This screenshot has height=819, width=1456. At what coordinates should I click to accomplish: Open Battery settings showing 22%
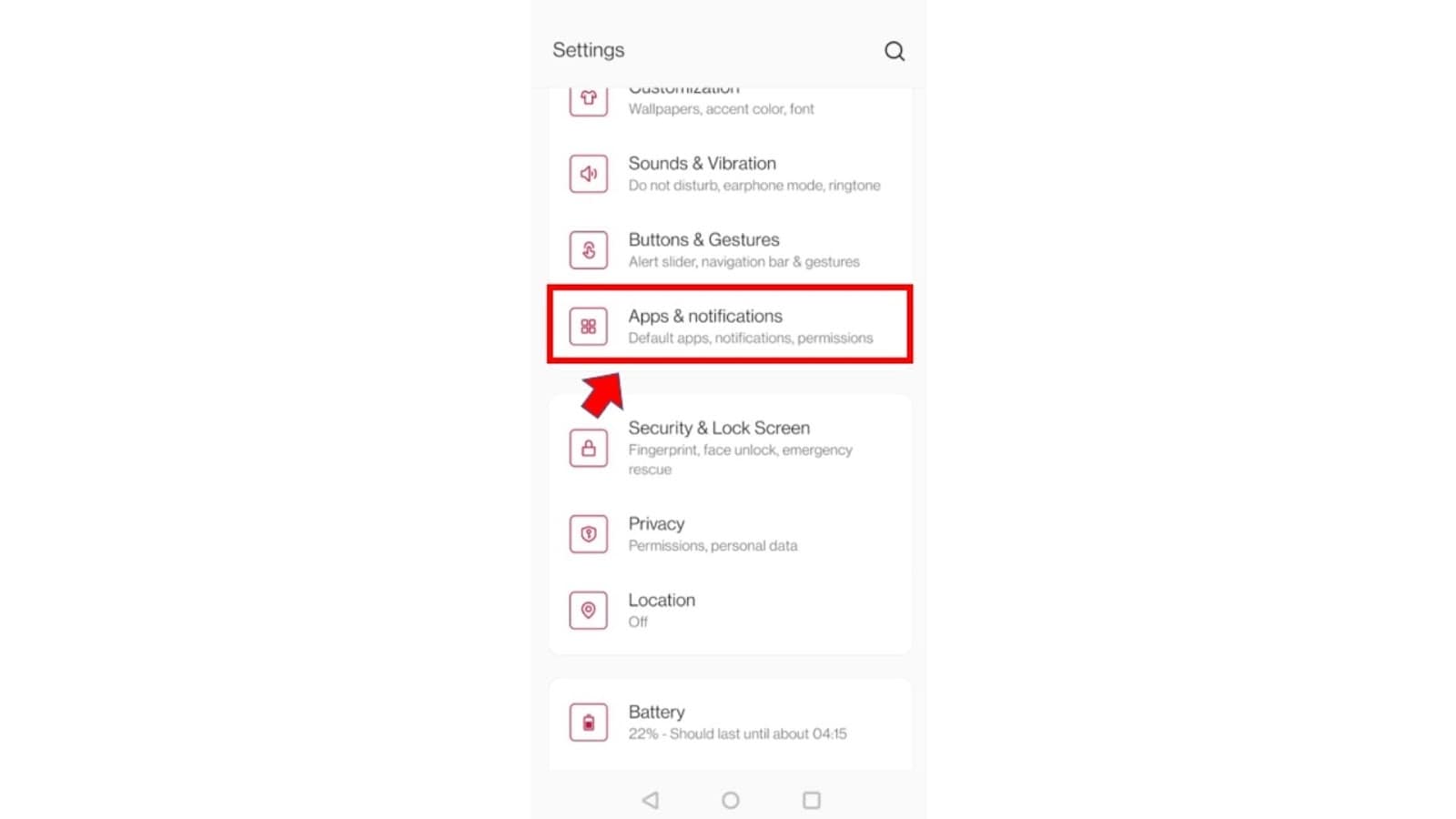tap(730, 723)
